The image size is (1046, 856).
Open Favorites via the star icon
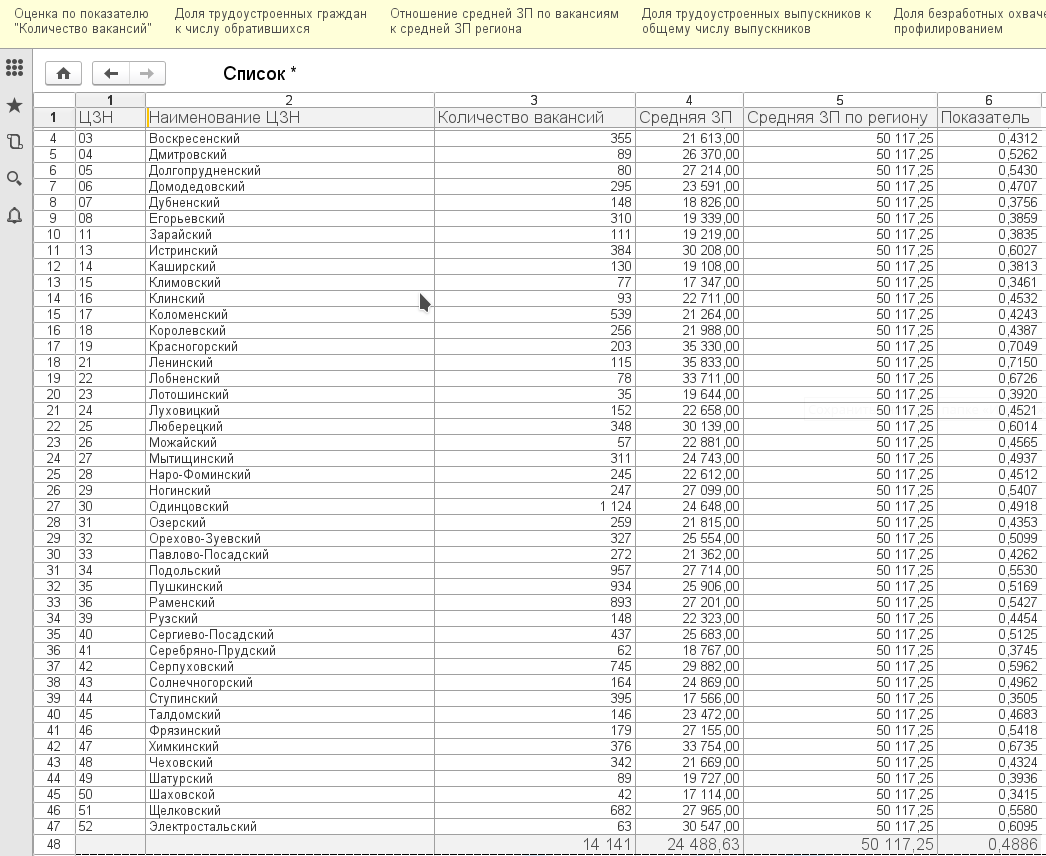click(x=14, y=106)
